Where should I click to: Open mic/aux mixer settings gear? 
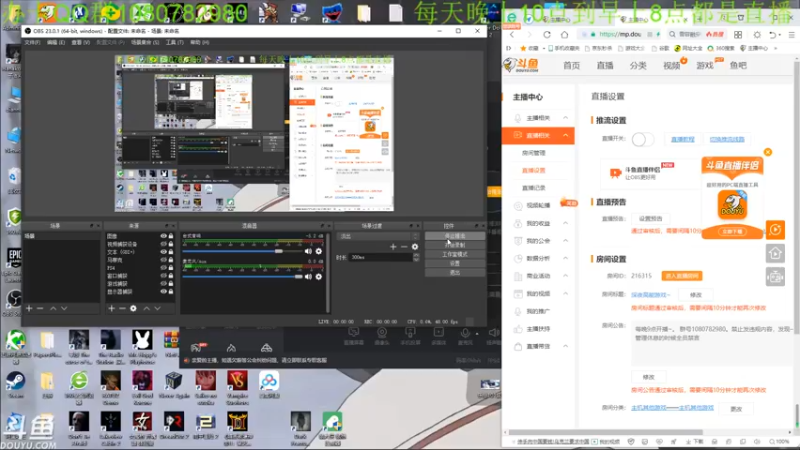pyautogui.click(x=319, y=277)
